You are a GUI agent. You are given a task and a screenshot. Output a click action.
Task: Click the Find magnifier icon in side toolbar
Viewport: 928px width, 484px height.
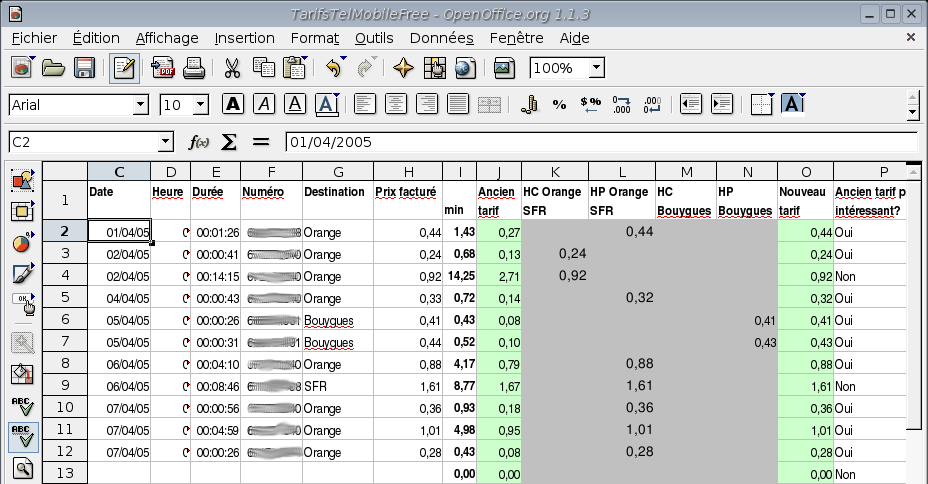click(22, 469)
